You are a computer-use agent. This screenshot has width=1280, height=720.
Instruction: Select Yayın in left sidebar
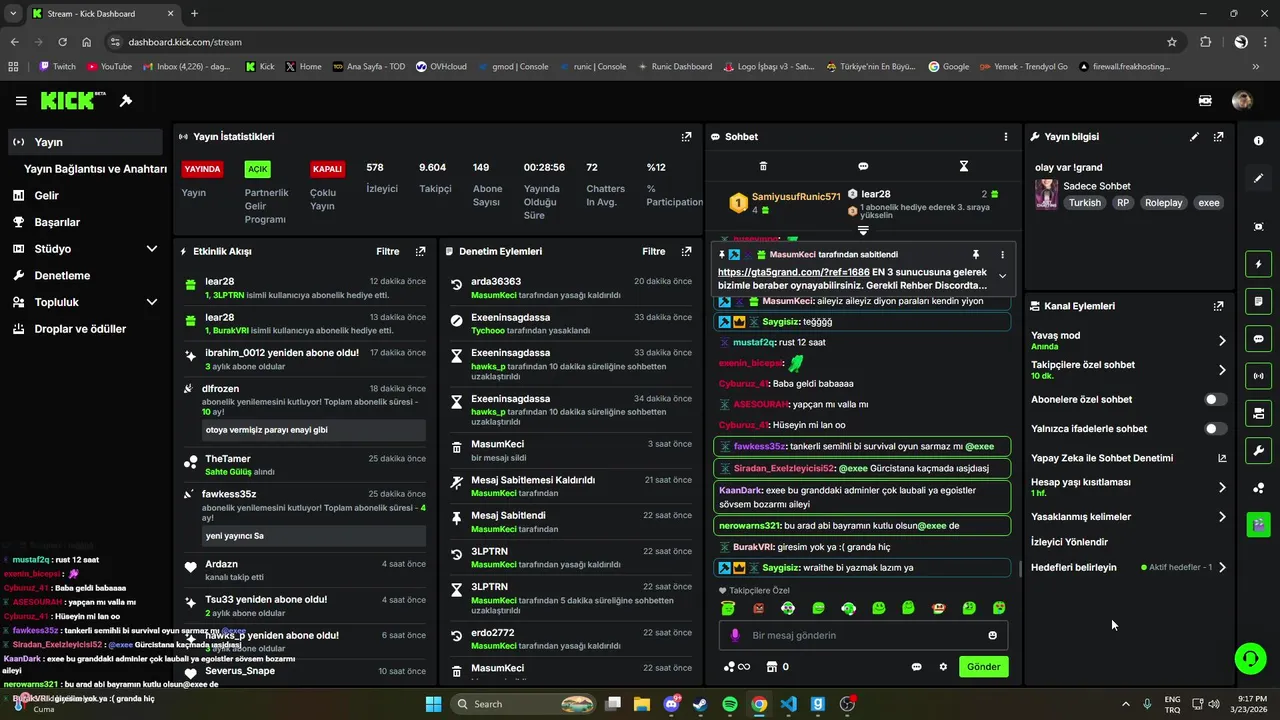click(85, 142)
